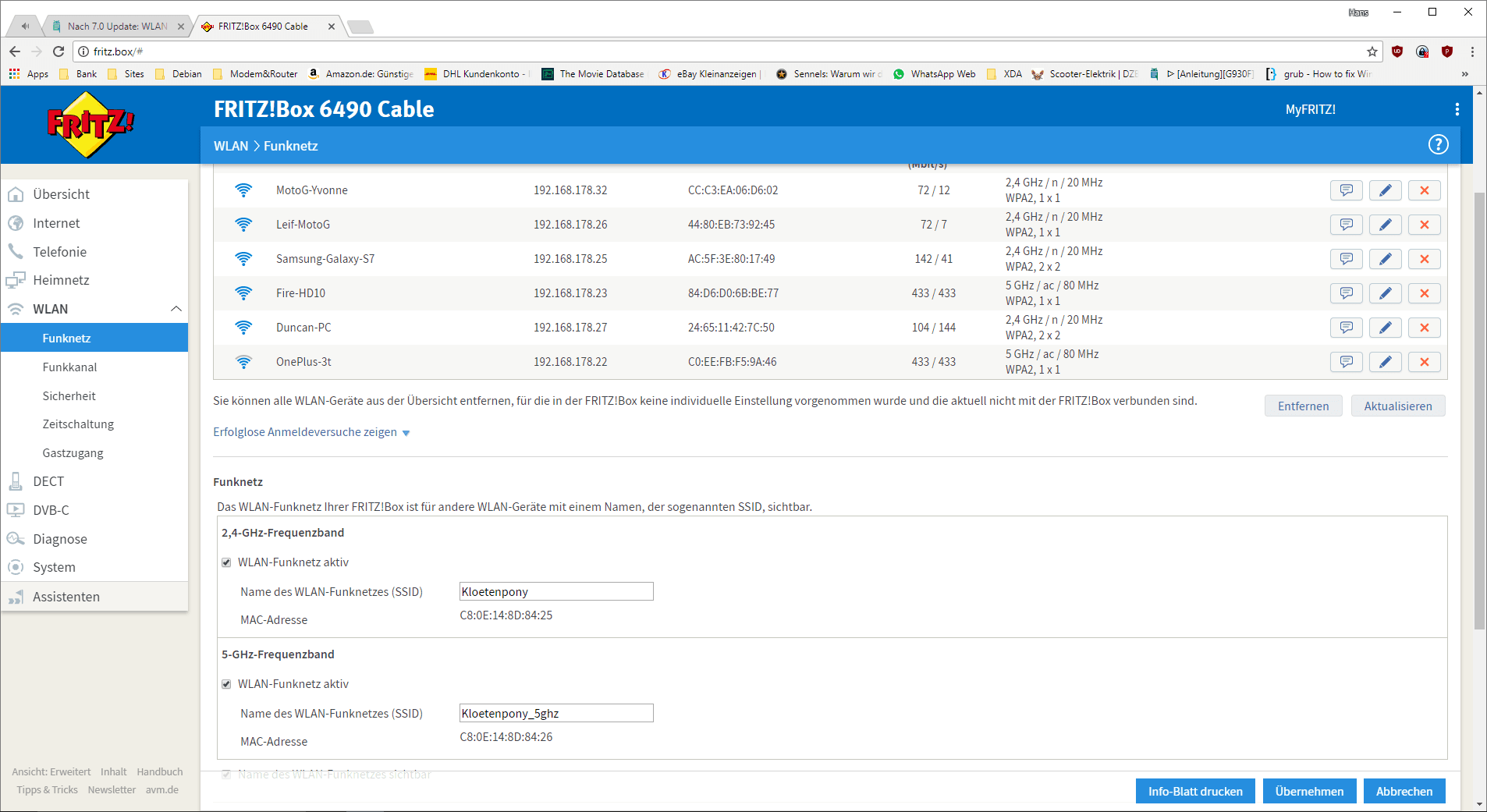Open comment icon for Samsung-Galaxy-S7 row
1487x812 pixels.
click(1346, 259)
